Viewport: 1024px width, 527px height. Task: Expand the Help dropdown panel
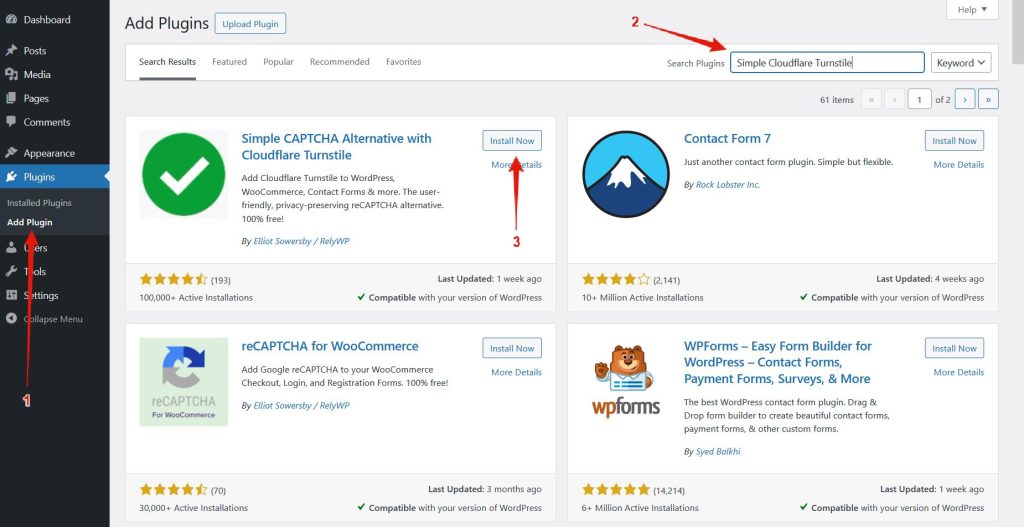[x=971, y=10]
